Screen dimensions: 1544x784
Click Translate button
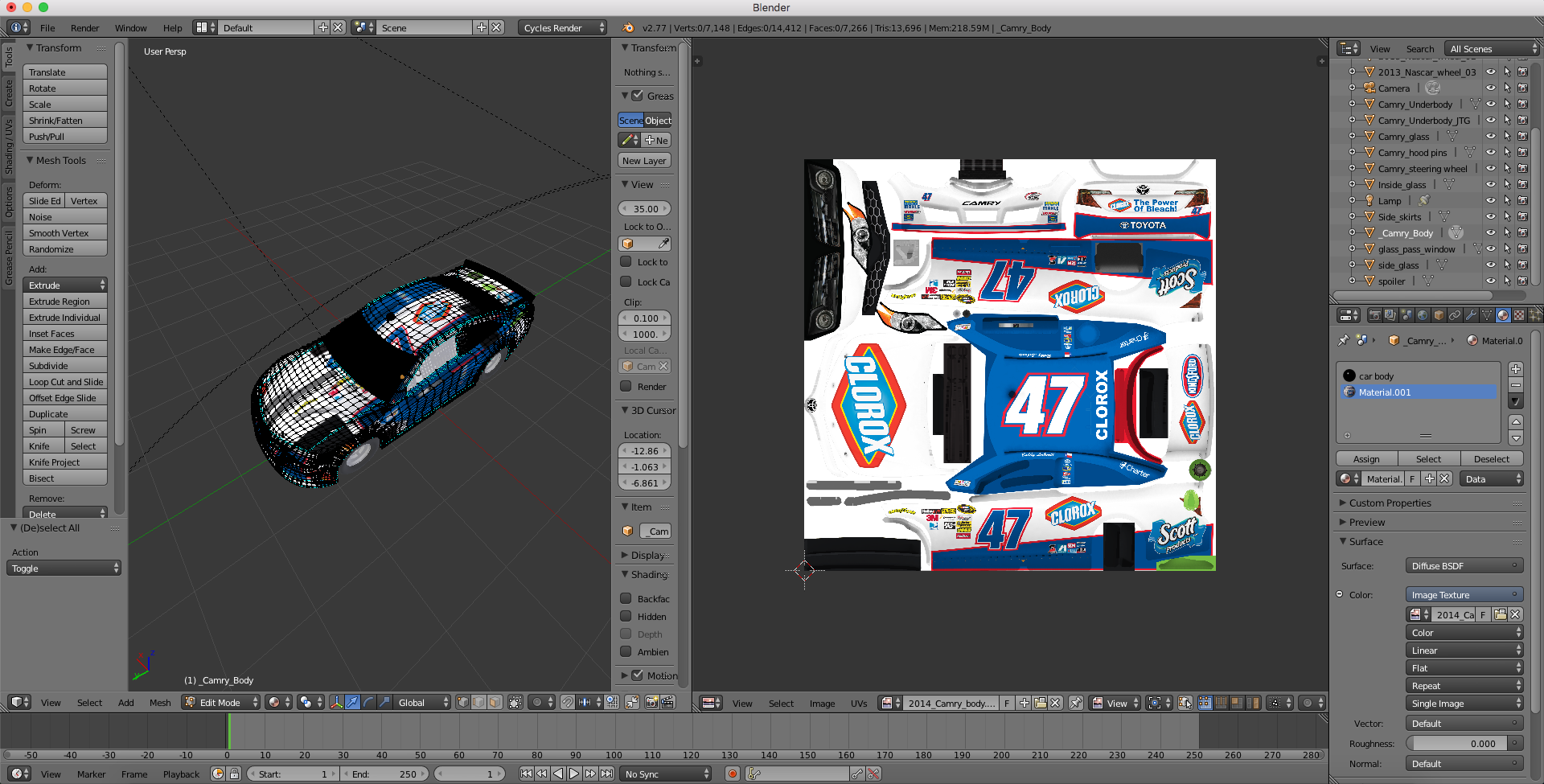[65, 72]
